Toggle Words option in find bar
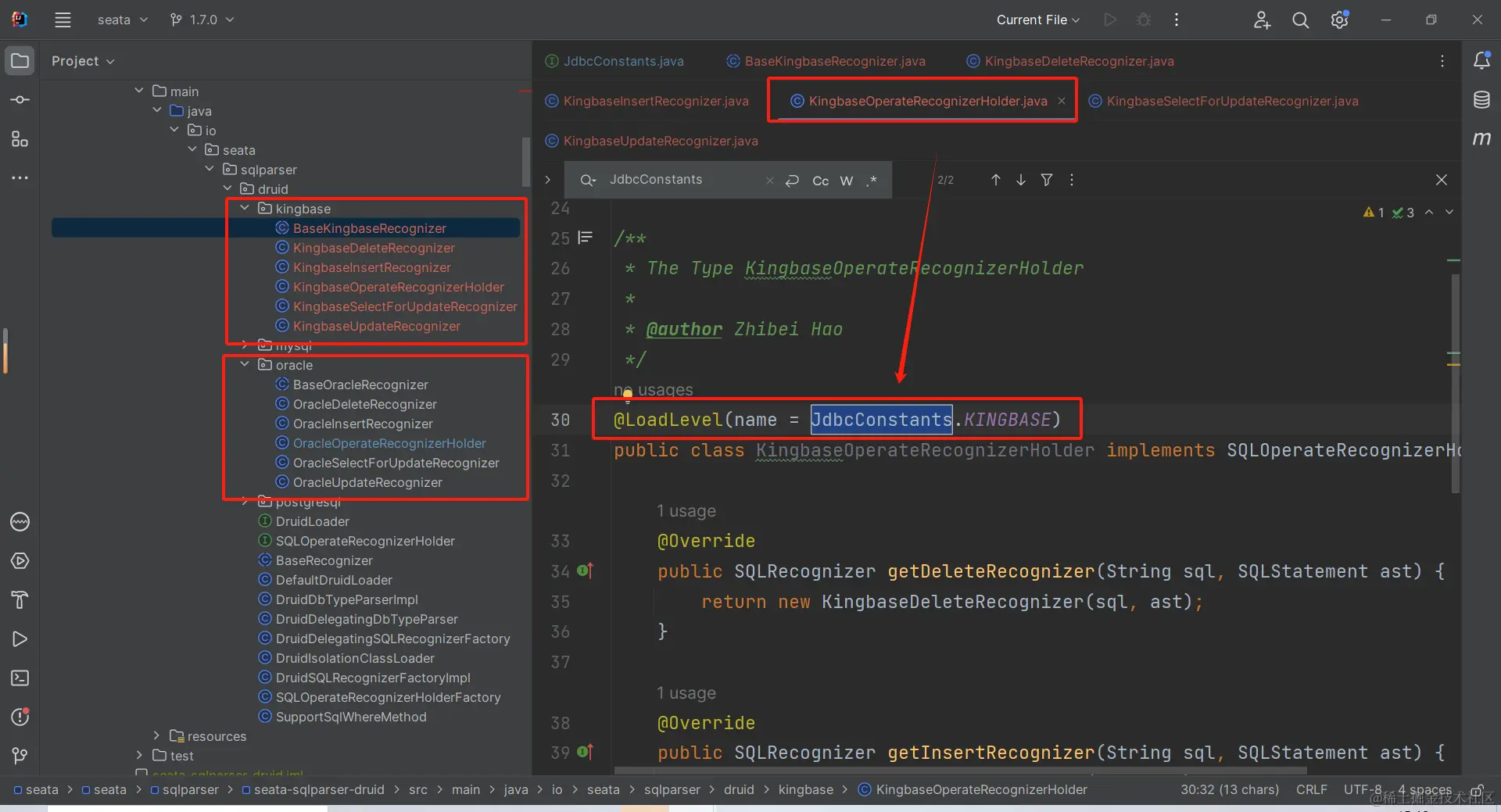This screenshot has width=1501, height=812. point(847,181)
